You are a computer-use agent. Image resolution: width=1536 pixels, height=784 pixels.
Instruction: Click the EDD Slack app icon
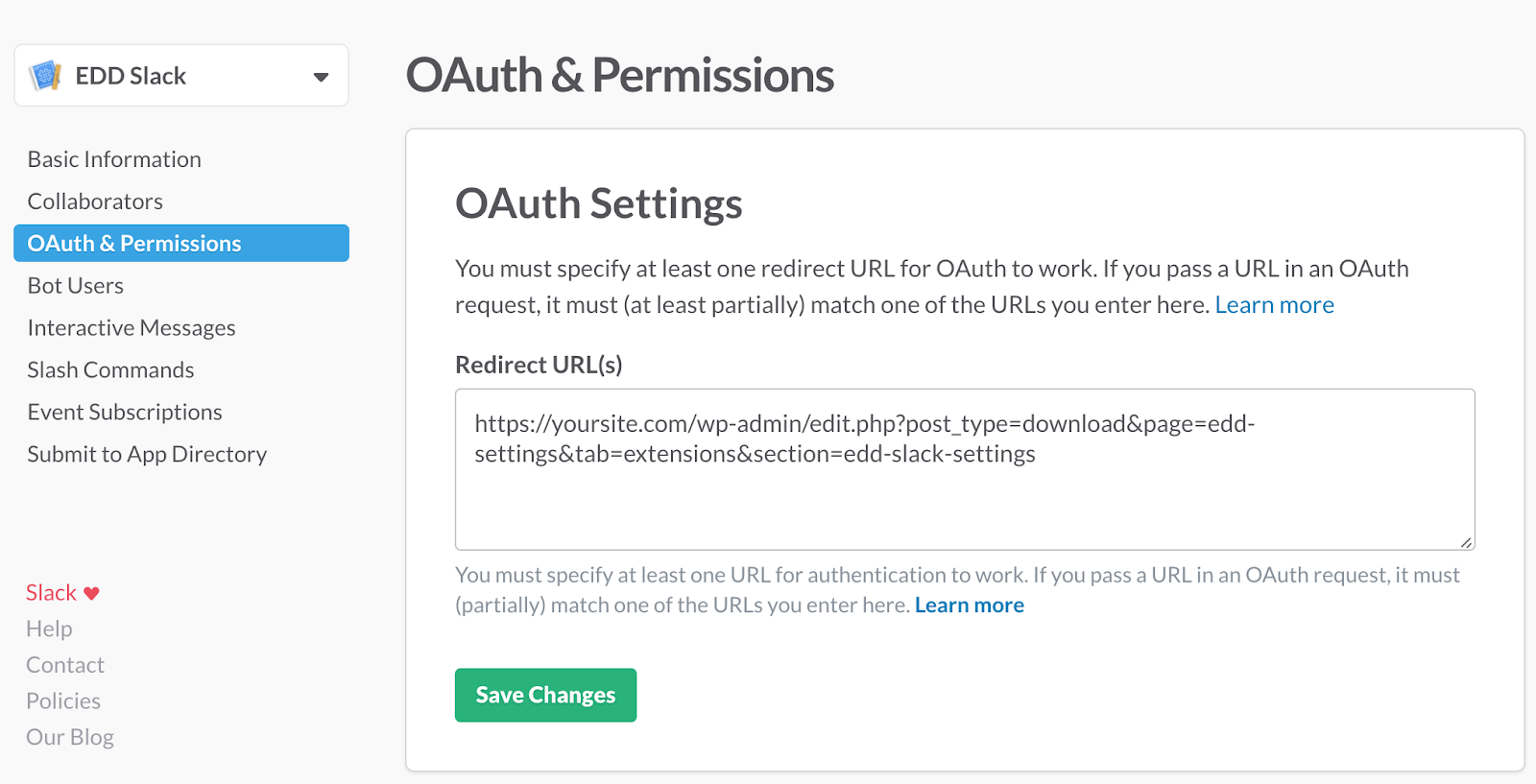(x=45, y=76)
